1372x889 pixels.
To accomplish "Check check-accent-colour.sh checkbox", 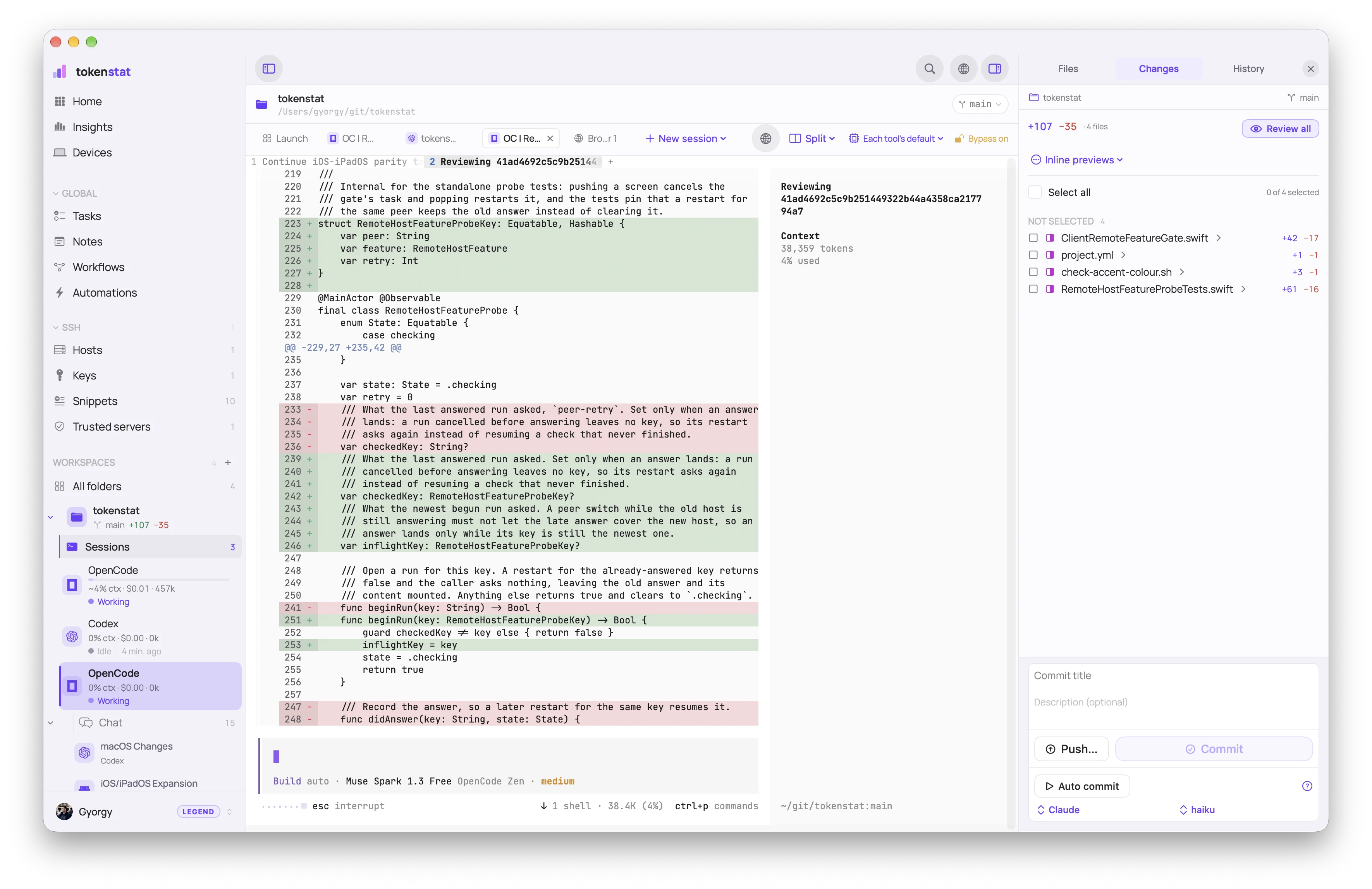I will pyautogui.click(x=1033, y=272).
